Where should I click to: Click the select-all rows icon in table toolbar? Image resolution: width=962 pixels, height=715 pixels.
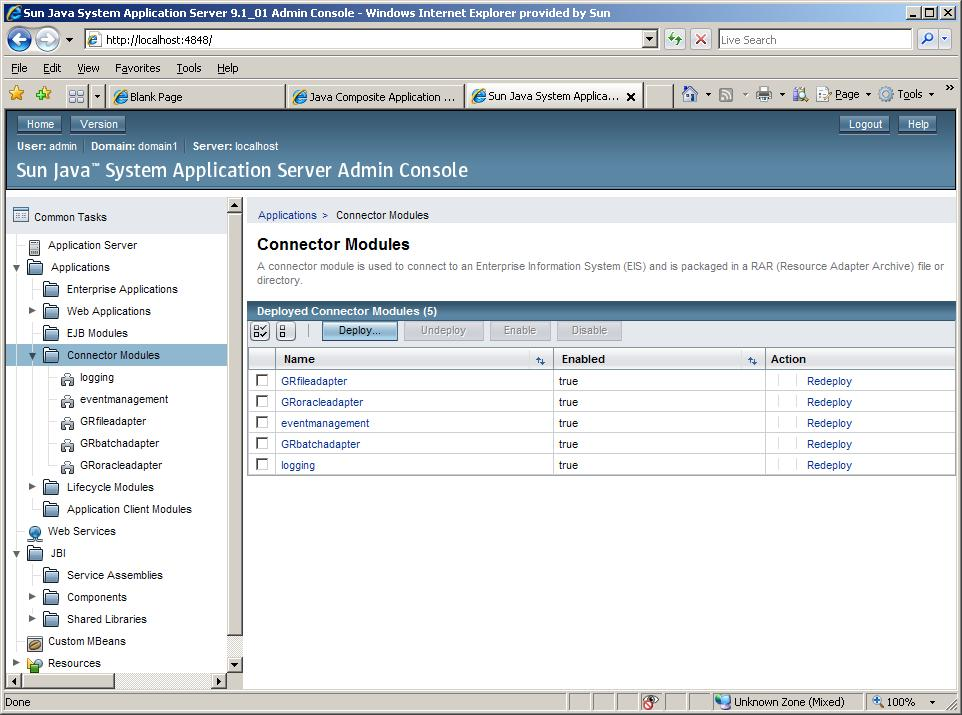260,331
